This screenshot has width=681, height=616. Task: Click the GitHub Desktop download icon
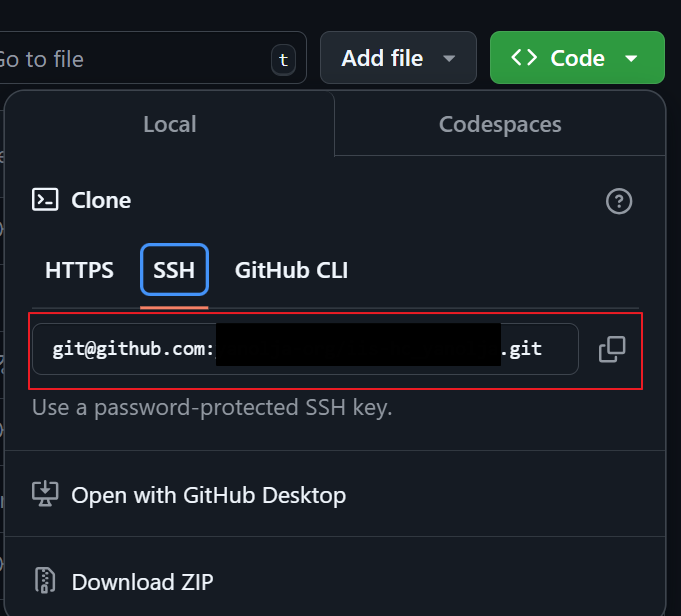(x=45, y=494)
